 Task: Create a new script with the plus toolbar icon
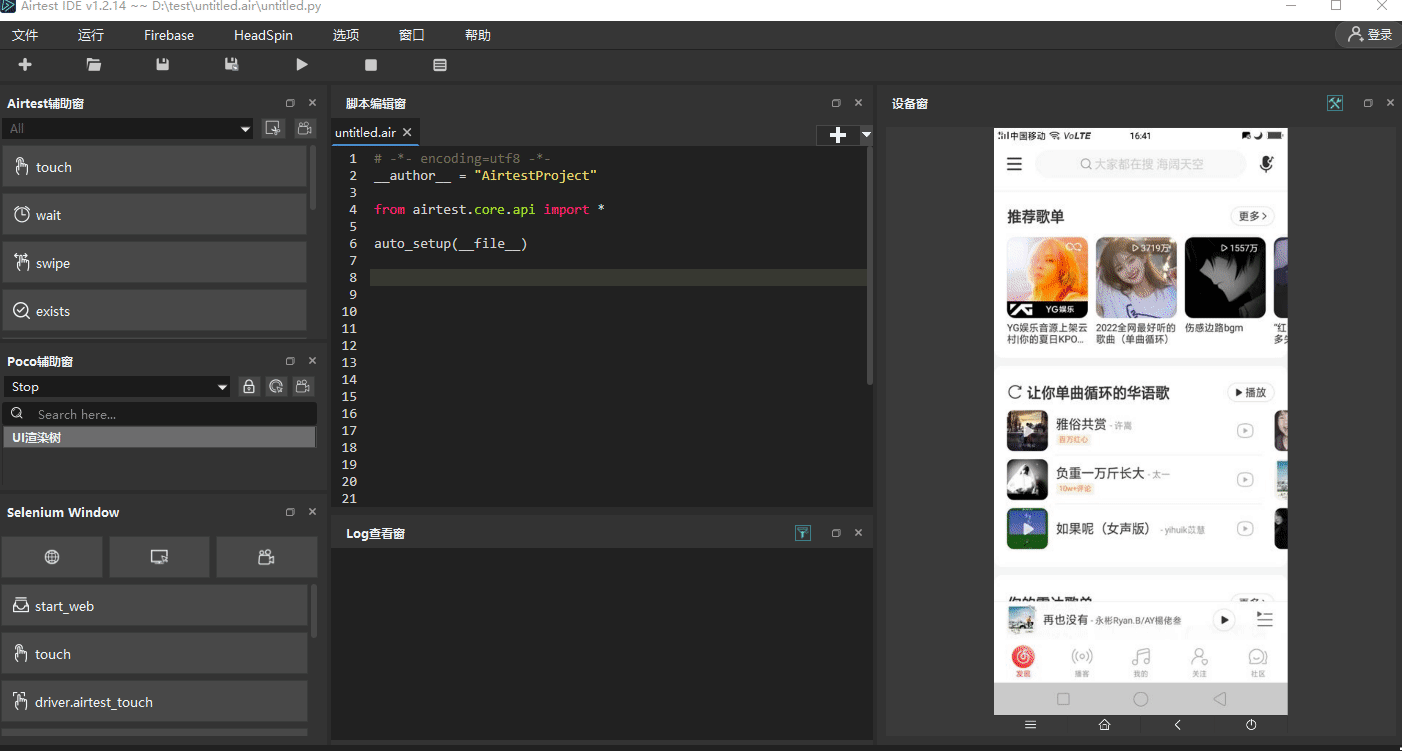pos(25,65)
